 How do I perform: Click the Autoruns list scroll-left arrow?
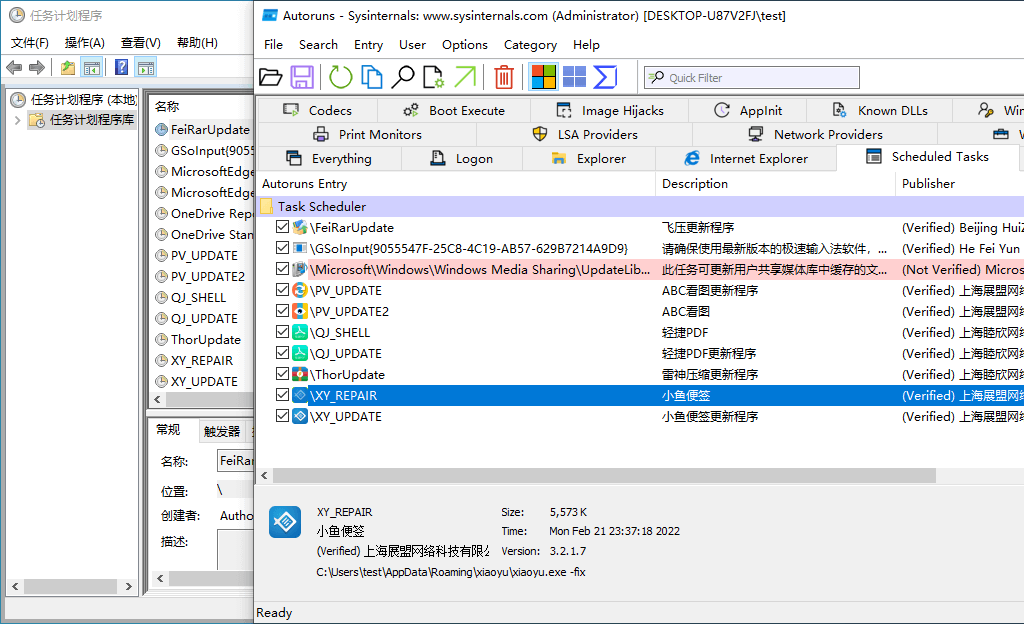[264, 476]
